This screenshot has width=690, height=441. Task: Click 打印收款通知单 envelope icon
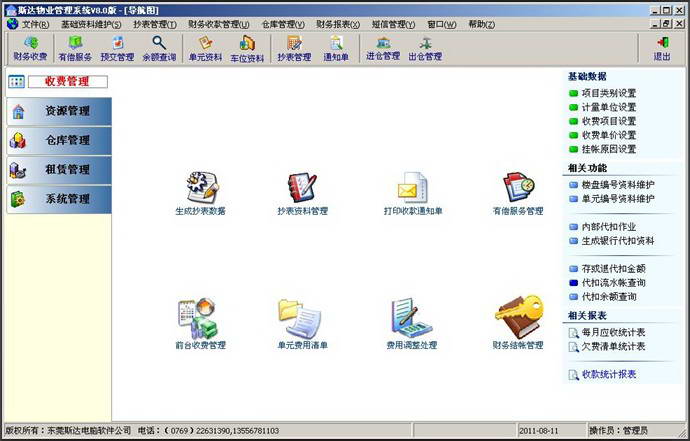(x=412, y=187)
